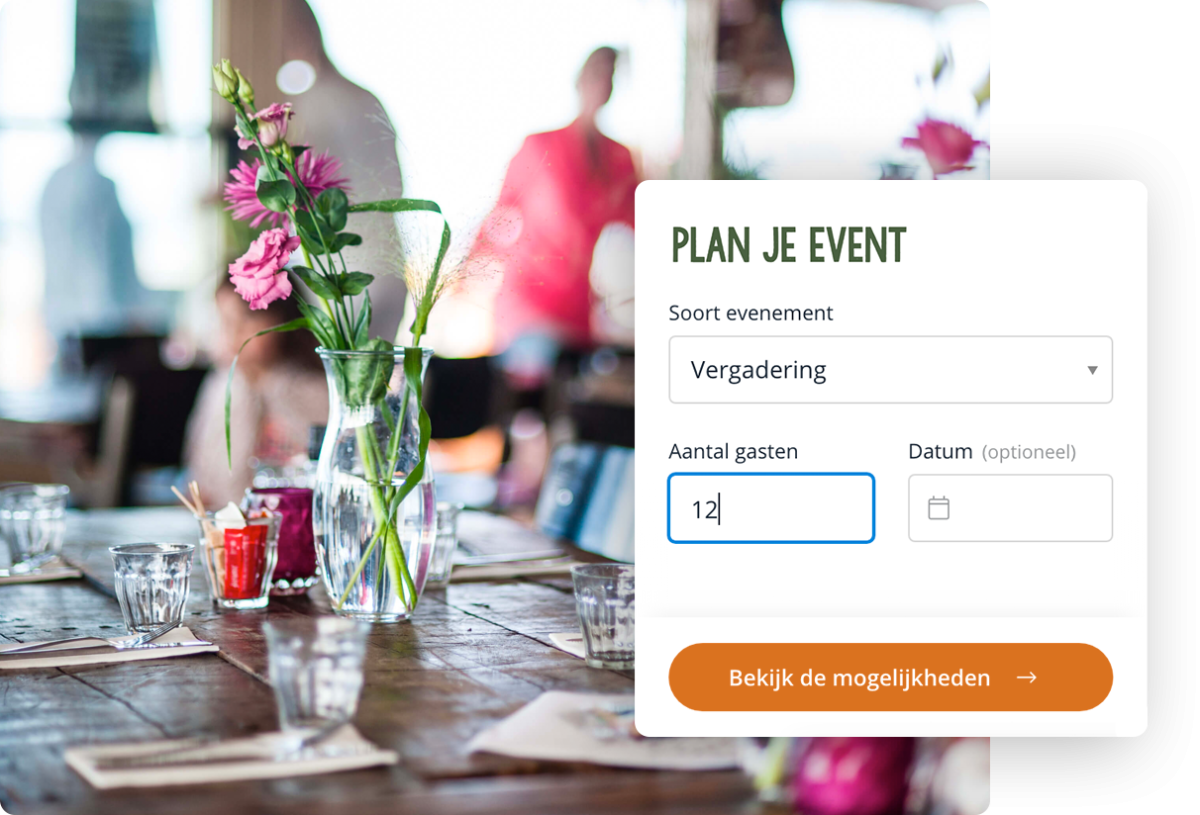Click the calendar icon in Datum field
Image resolution: width=1200 pixels, height=815 pixels.
coord(938,508)
